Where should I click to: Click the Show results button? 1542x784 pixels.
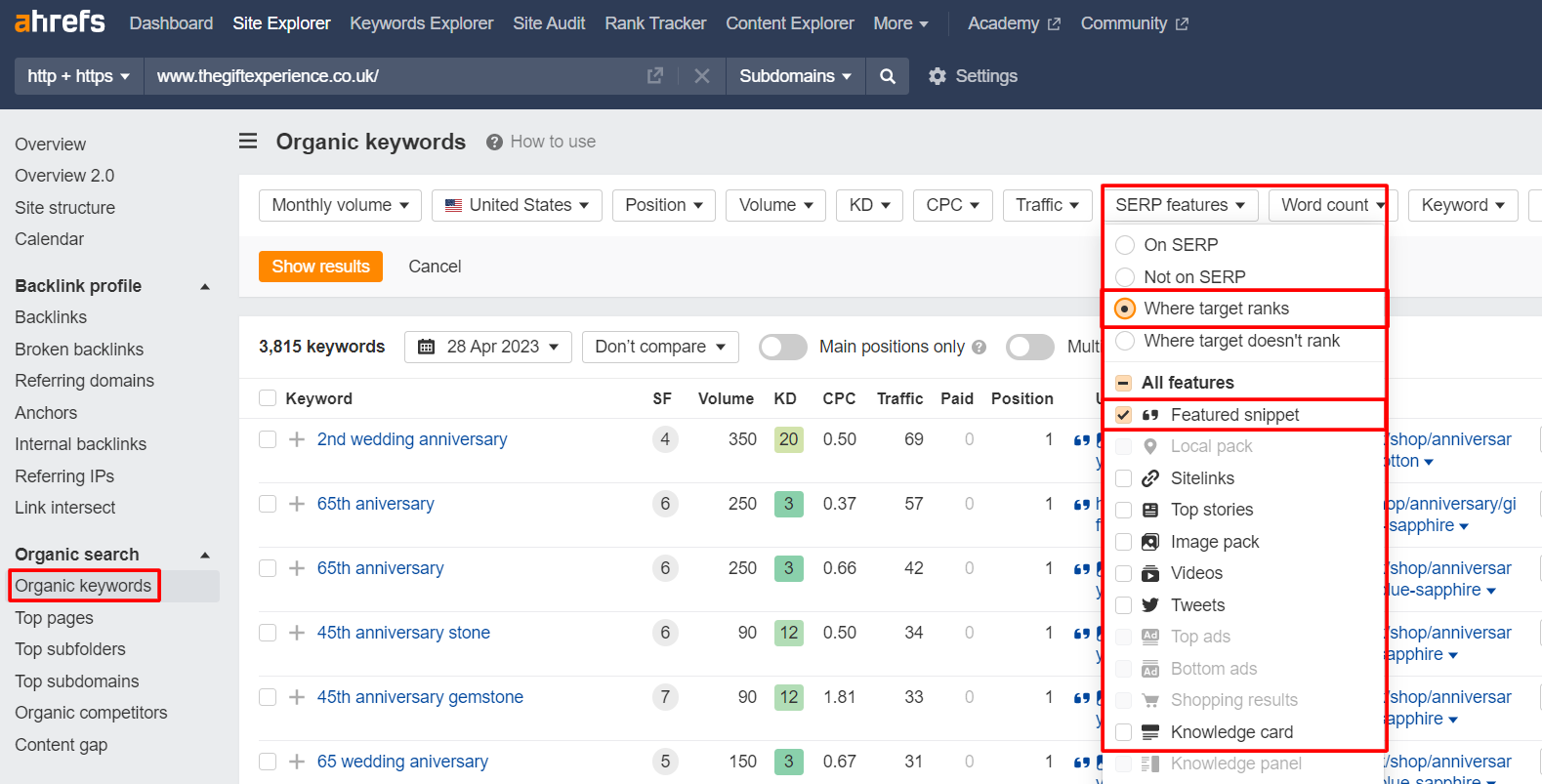320,267
